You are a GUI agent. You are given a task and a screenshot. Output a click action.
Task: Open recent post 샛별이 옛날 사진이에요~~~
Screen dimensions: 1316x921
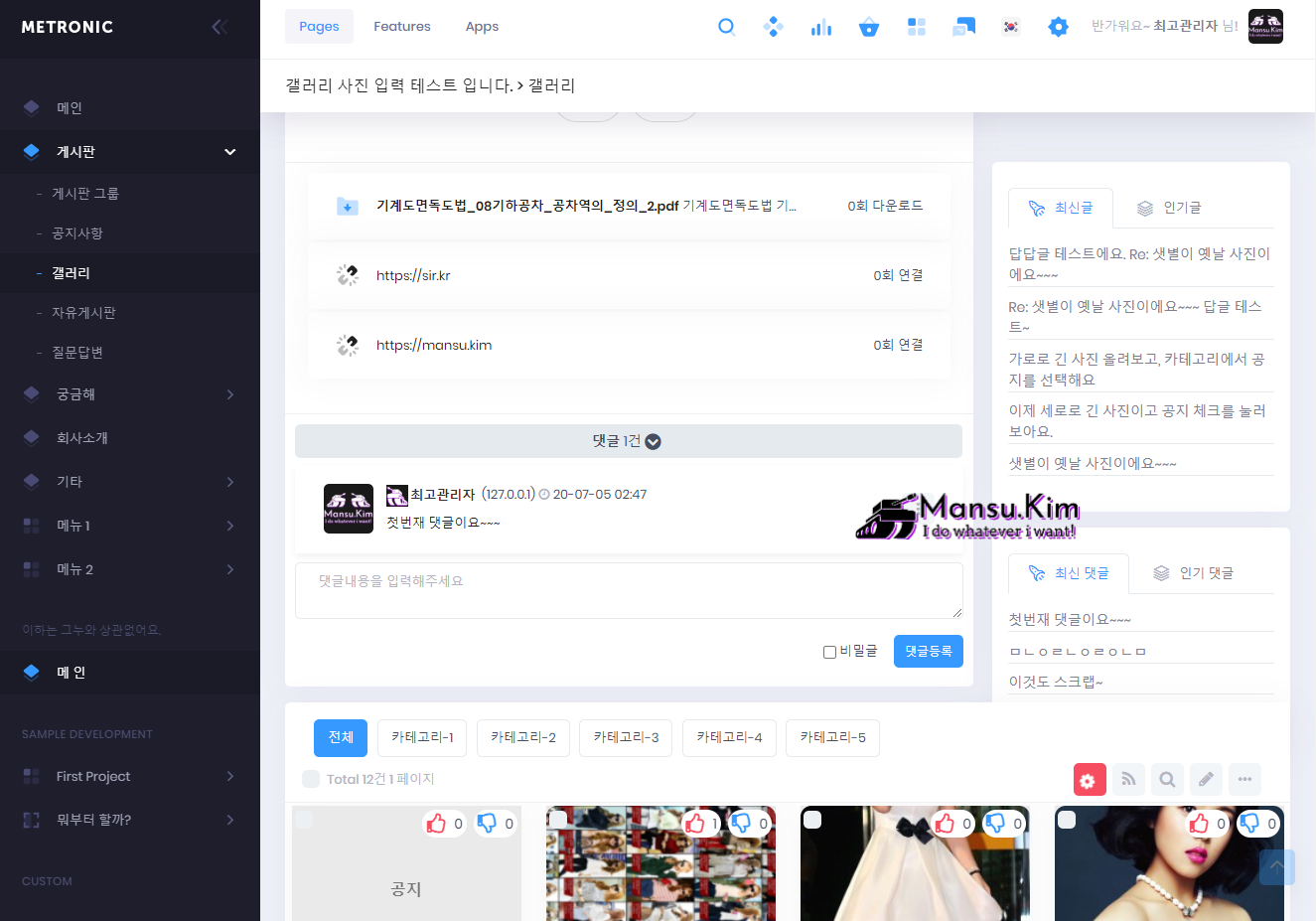[1093, 463]
